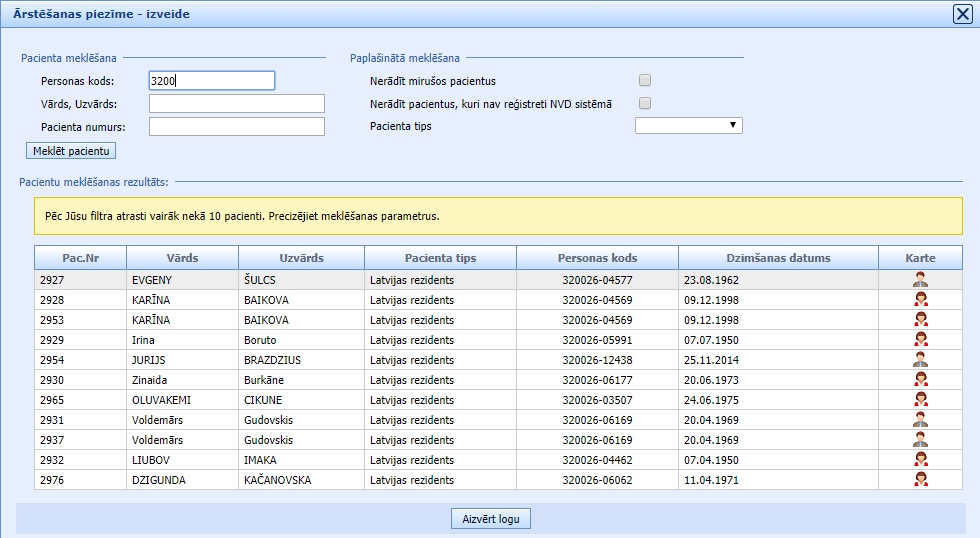Open card icon for patient number 2928
Viewport: 980px width, 538px height.
pos(920,300)
